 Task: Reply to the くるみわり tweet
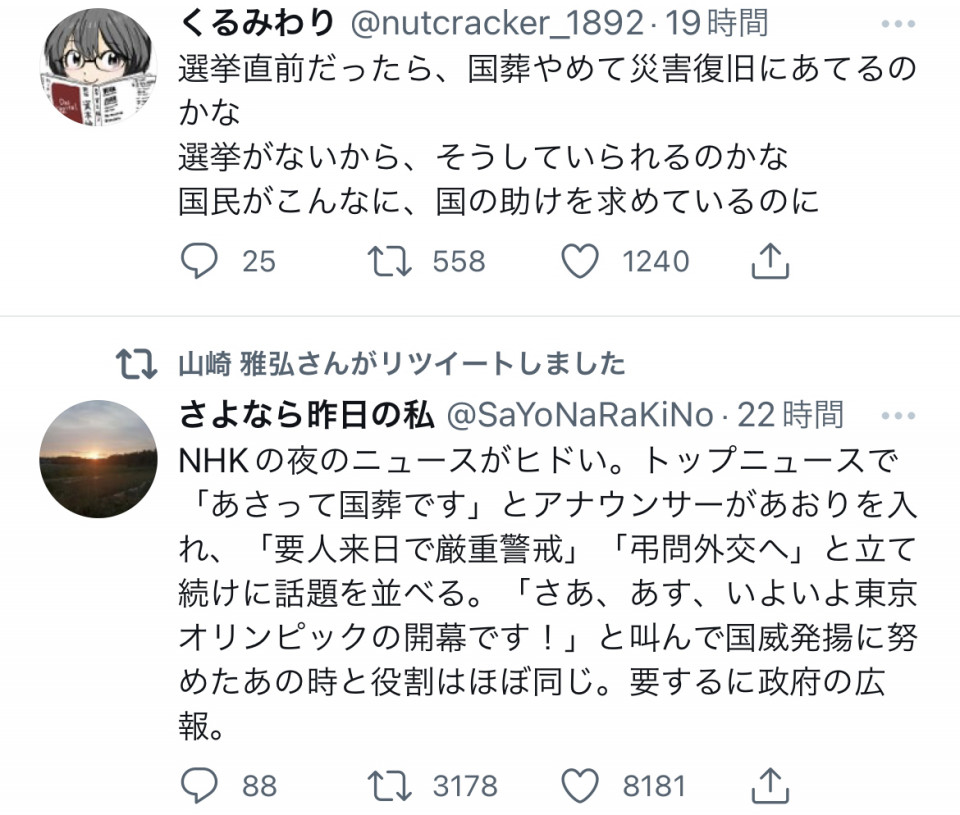pos(199,262)
